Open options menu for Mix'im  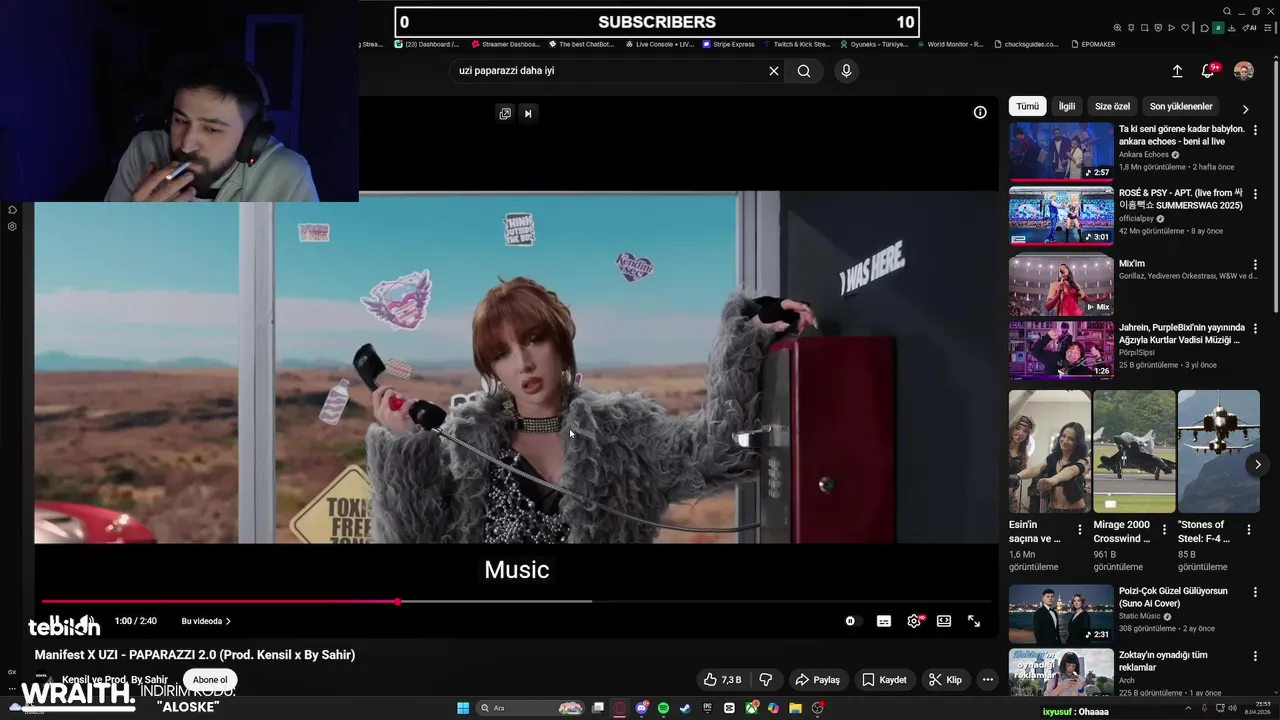(x=1255, y=264)
